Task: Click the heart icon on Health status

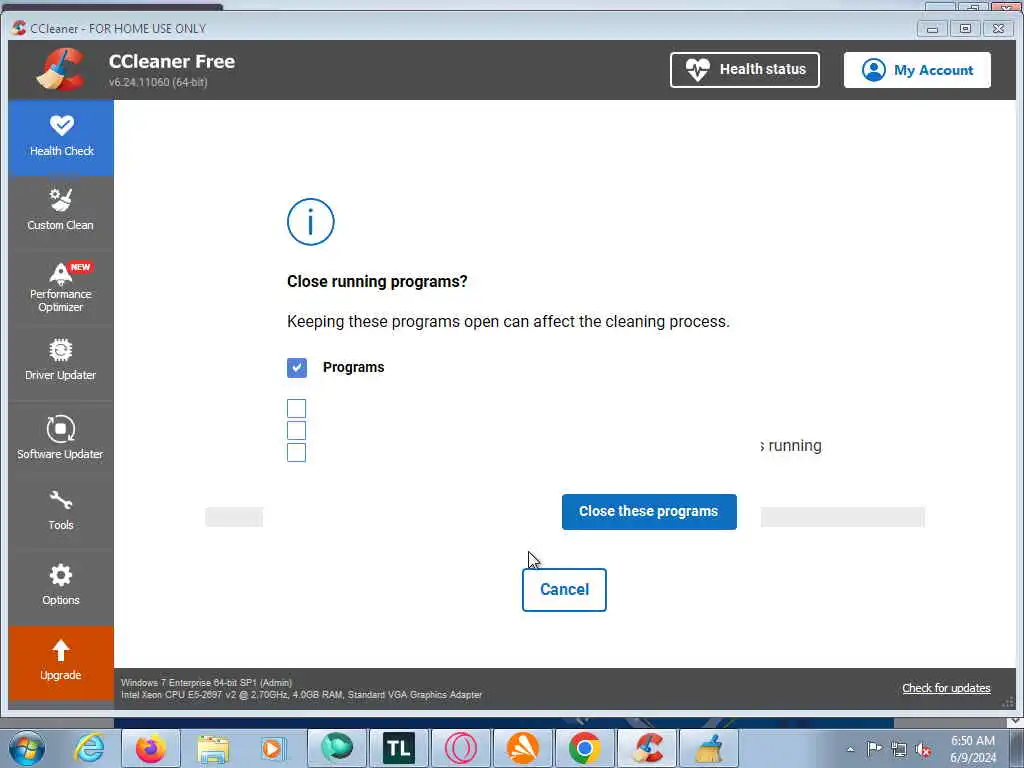Action: click(697, 69)
